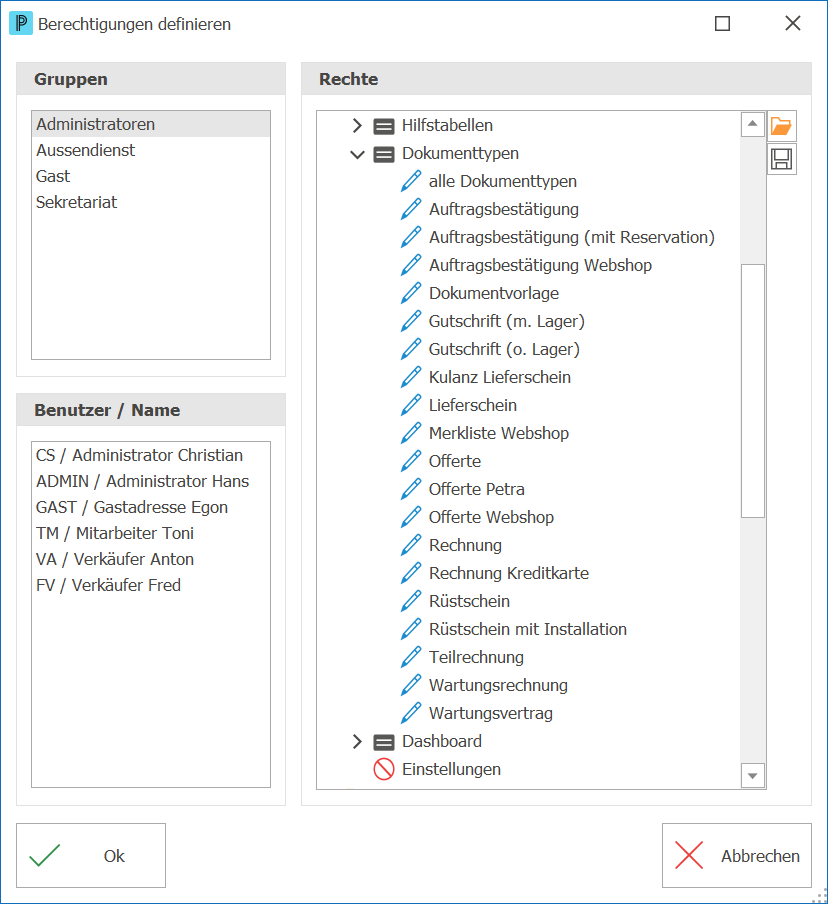This screenshot has height=904, width=828.
Task: Pick the Sekretariat group
Action: 151,202
